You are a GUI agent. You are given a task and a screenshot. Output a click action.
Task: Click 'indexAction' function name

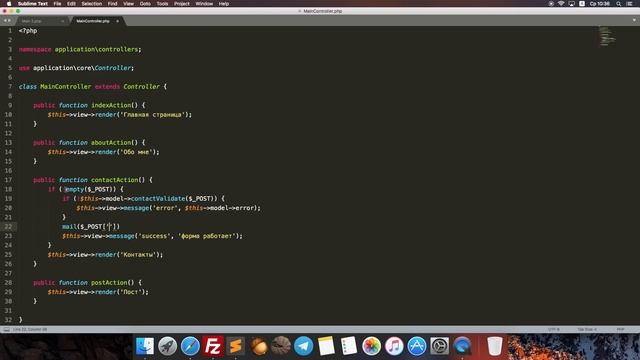click(x=111, y=105)
